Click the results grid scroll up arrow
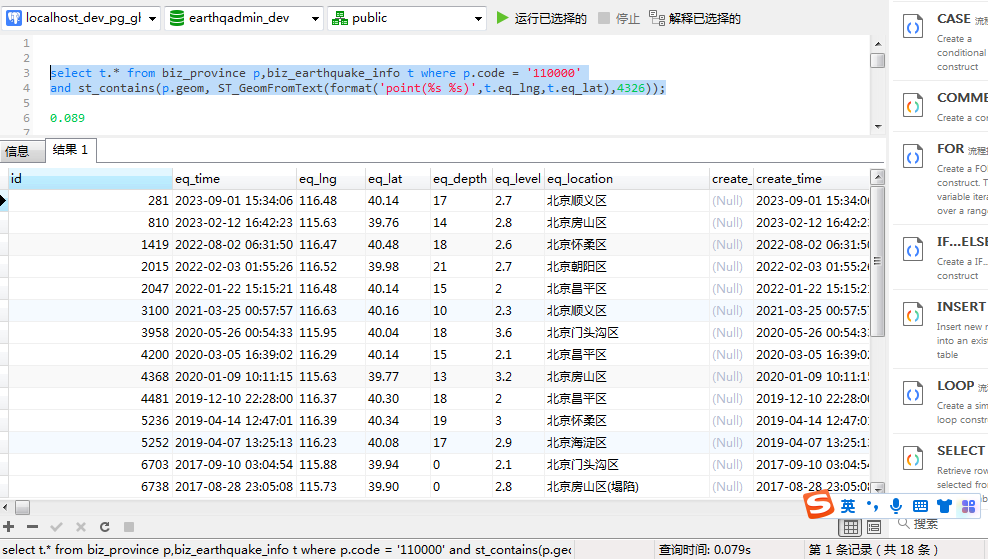 tap(877, 176)
